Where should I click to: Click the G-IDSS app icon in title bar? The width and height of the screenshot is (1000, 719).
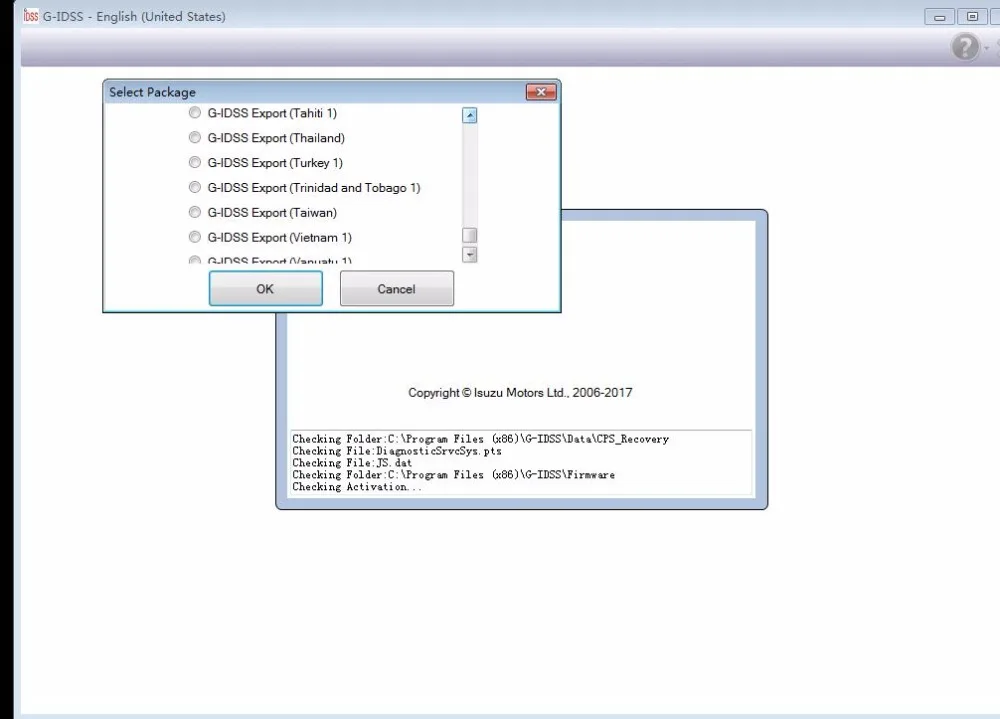31,16
